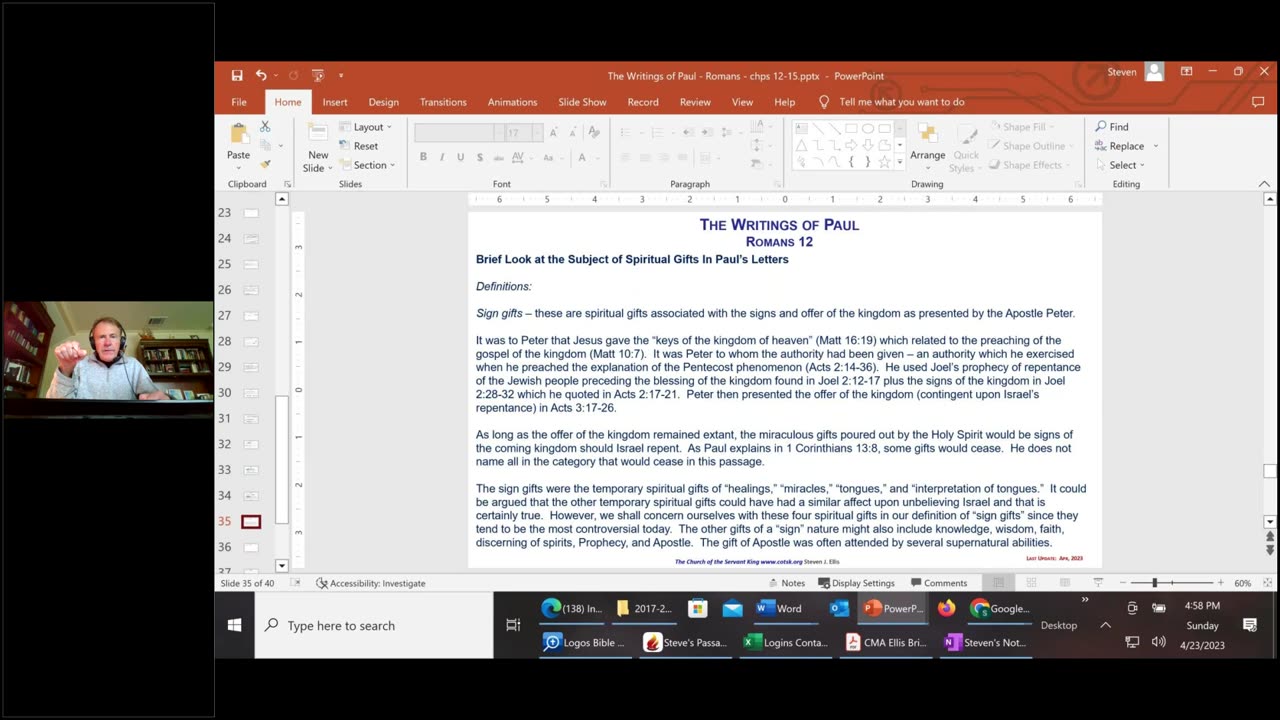The image size is (1280, 720).
Task: Choose the oval shape in gallery
Action: (x=868, y=128)
